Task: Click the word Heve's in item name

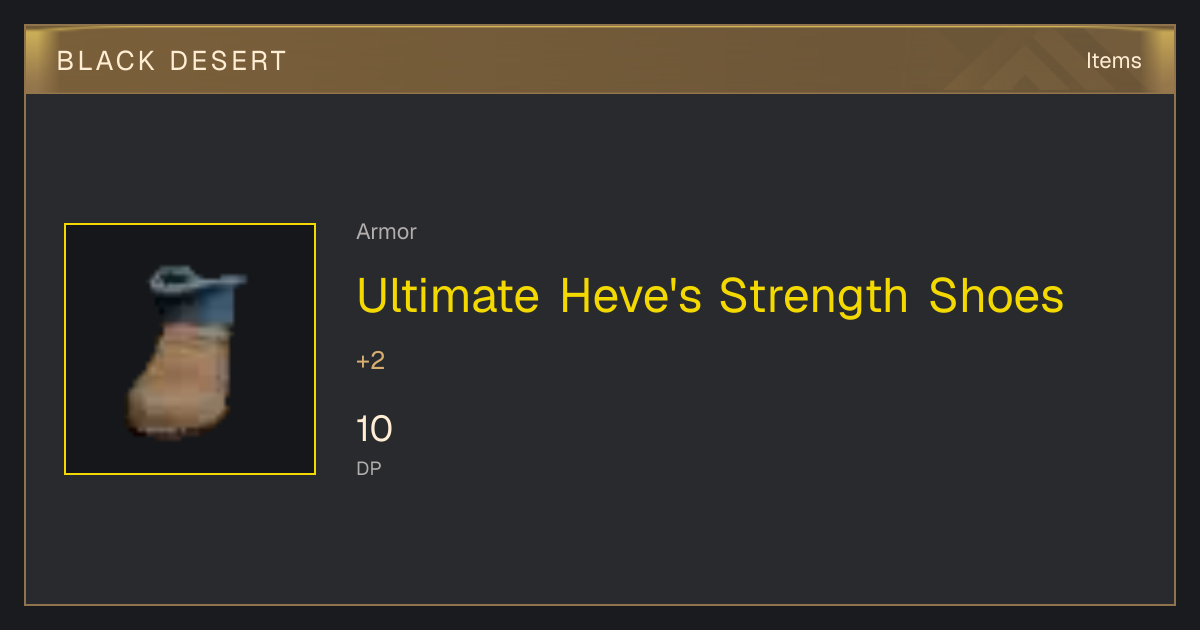Action: click(x=631, y=296)
